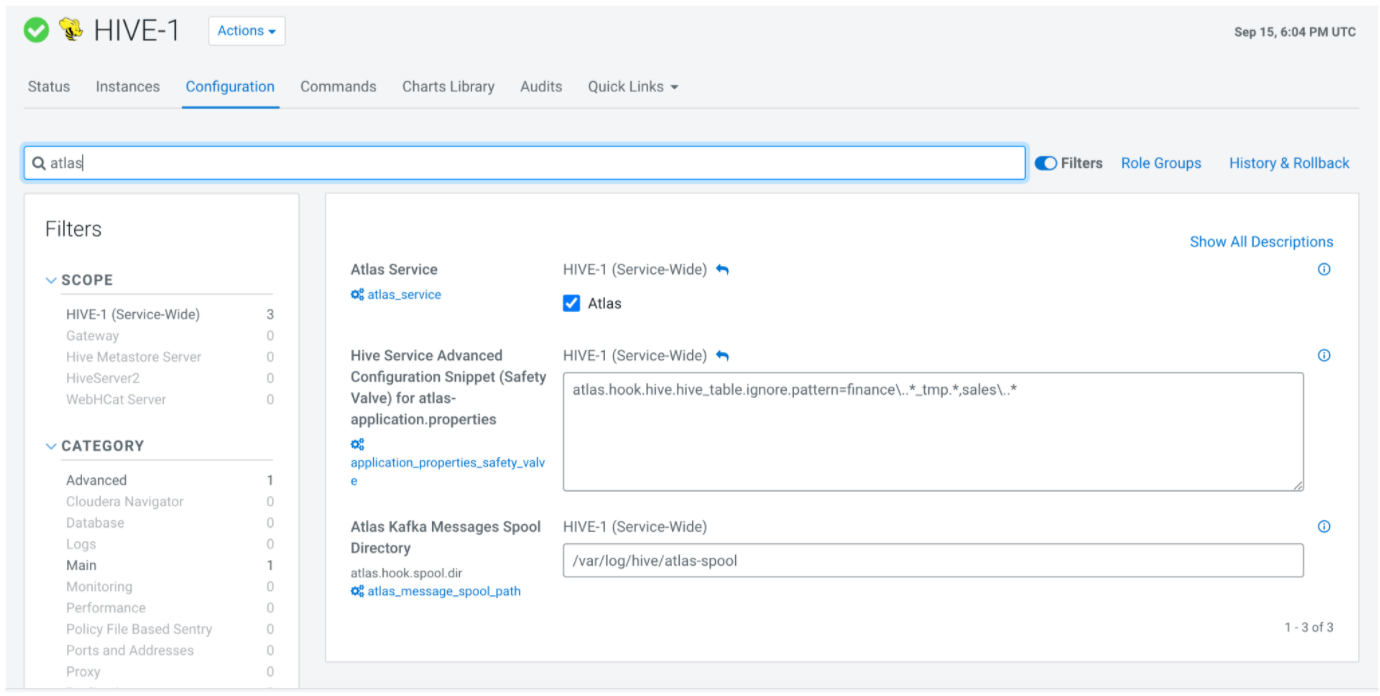Uncheck the Atlas checkbox
The height and width of the screenshot is (696, 1380).
pyautogui.click(x=572, y=304)
